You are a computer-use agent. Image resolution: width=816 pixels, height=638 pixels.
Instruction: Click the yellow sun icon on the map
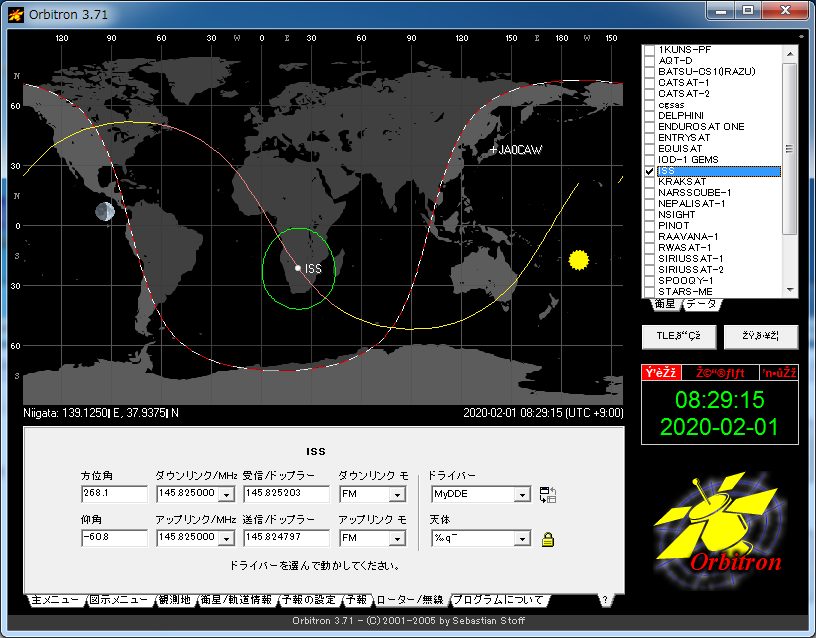(x=578, y=260)
